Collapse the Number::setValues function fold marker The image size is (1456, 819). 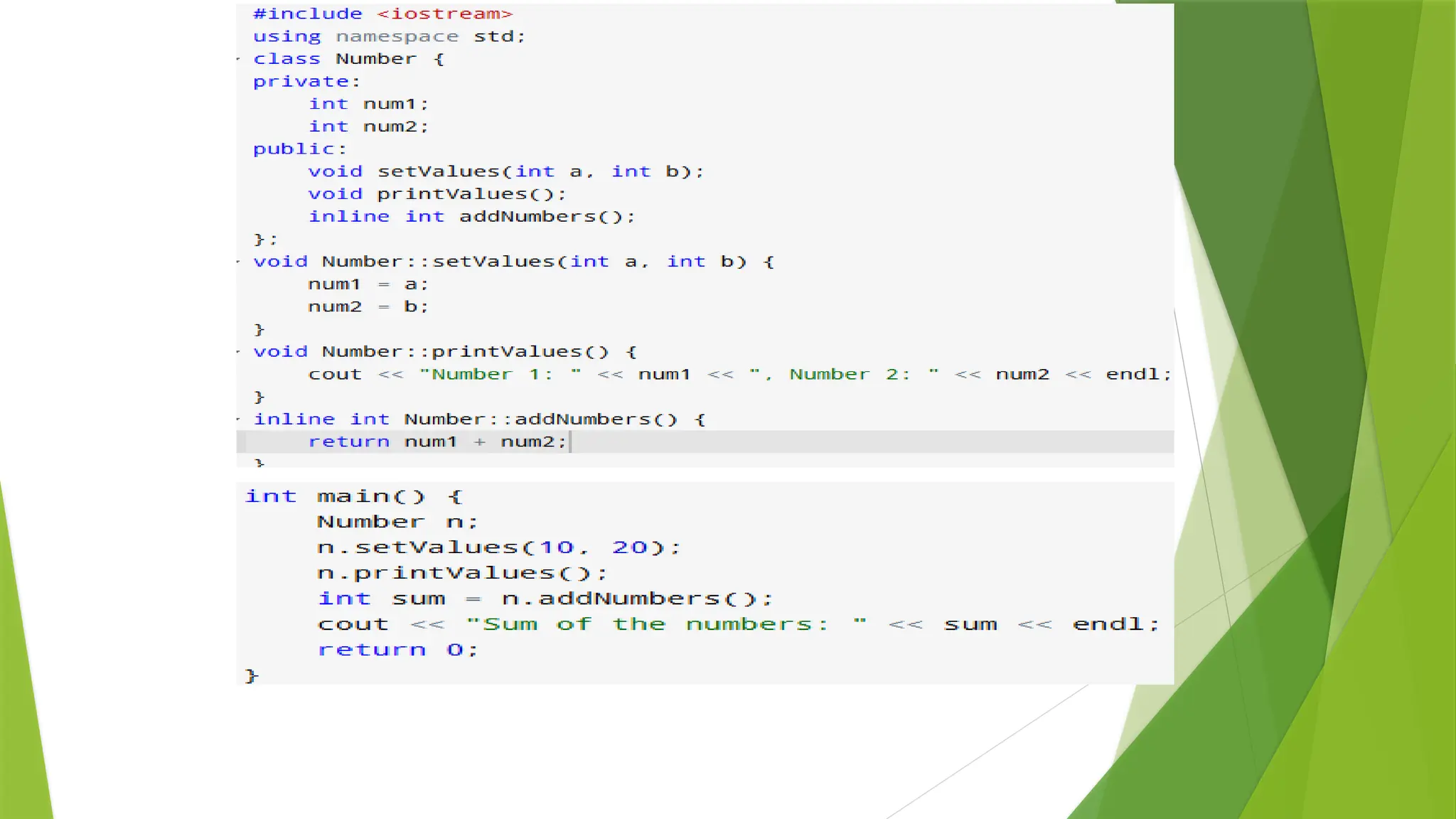(x=239, y=262)
